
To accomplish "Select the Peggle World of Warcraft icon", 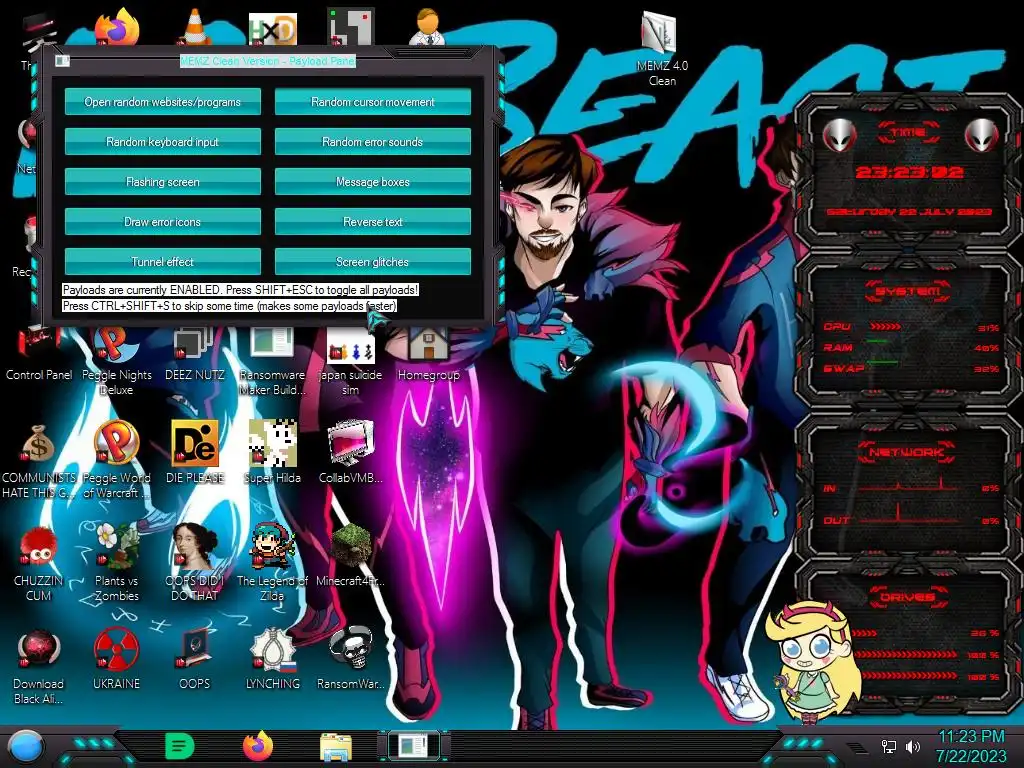I will (116, 460).
